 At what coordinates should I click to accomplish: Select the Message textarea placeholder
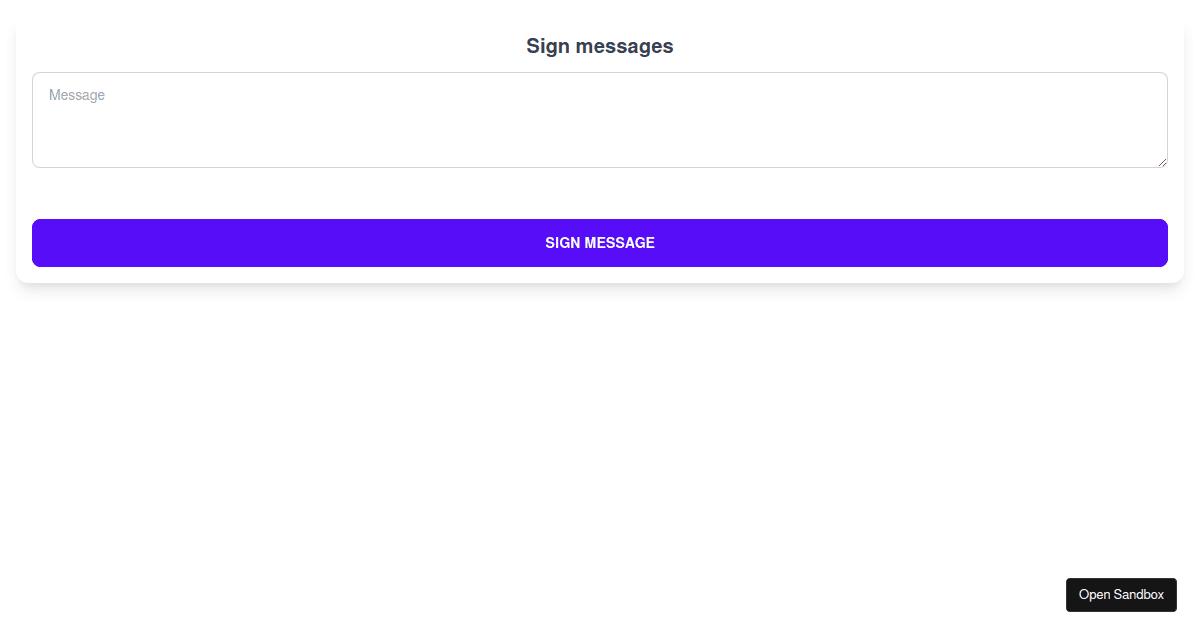77,95
